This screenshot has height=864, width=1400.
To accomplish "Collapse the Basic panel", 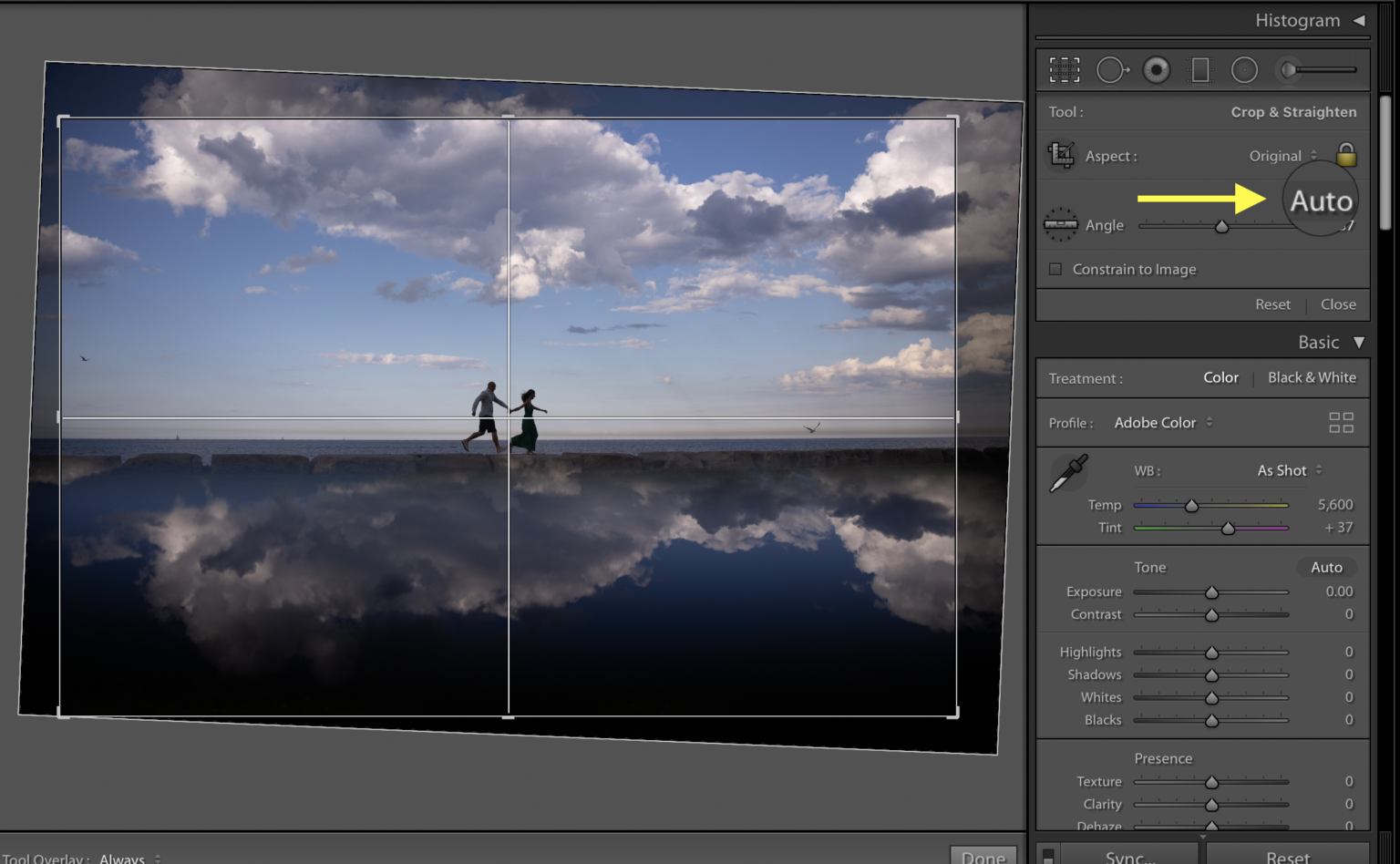I will [1358, 342].
